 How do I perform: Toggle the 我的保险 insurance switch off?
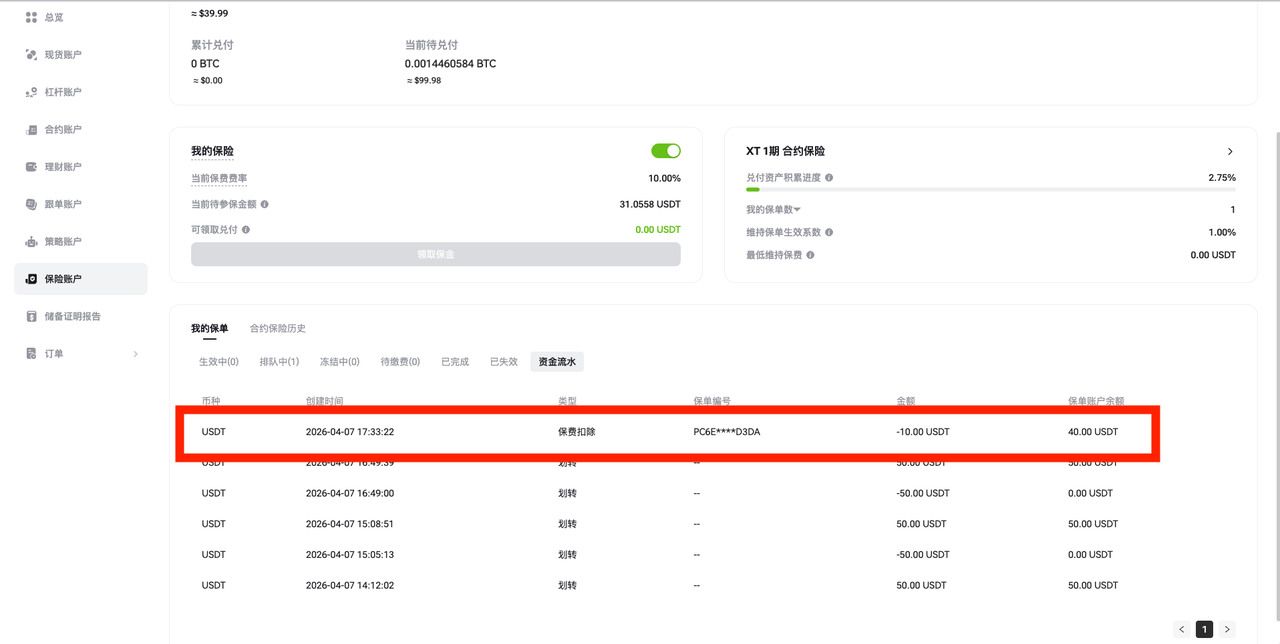(665, 151)
